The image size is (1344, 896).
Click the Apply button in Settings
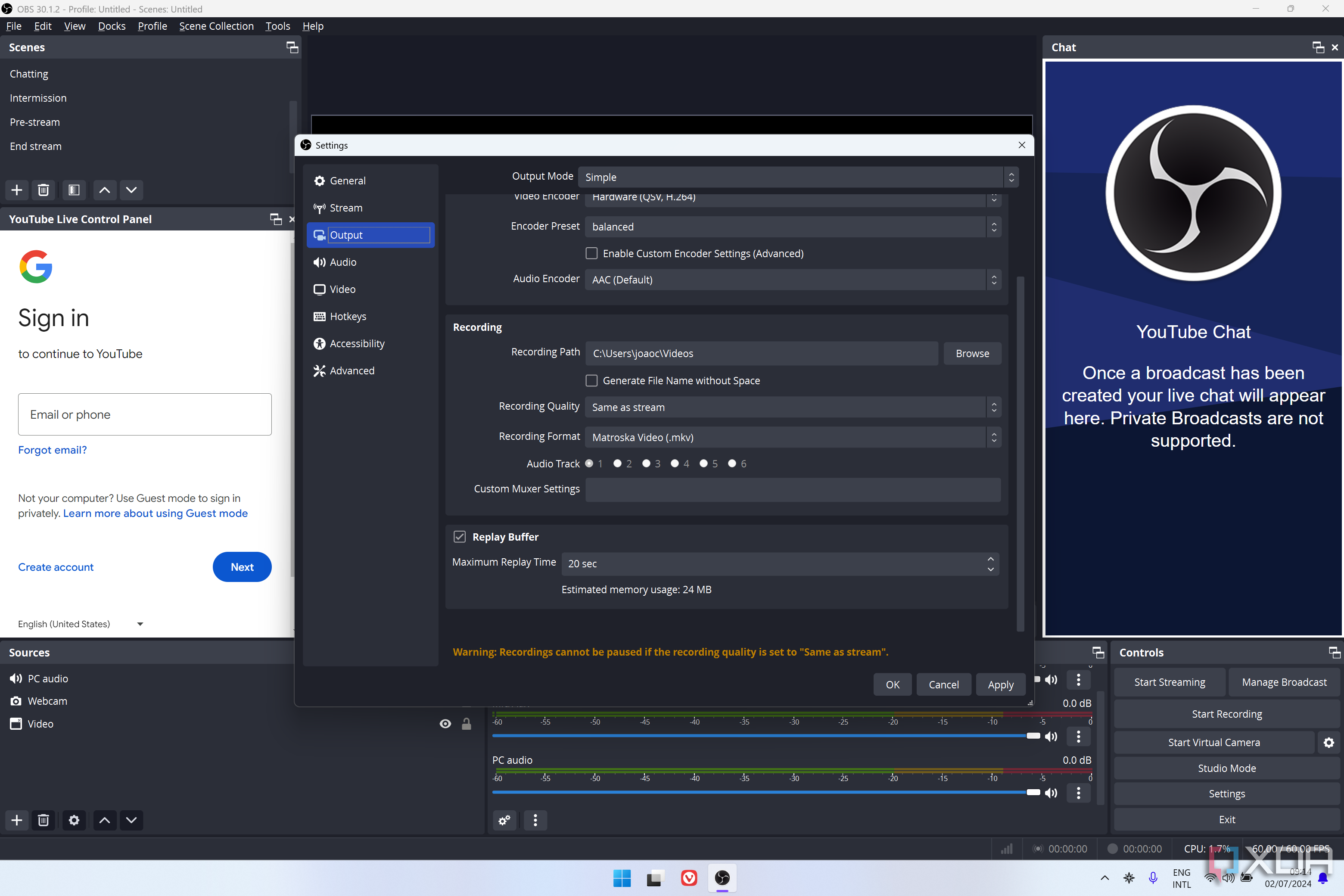[x=1000, y=684]
